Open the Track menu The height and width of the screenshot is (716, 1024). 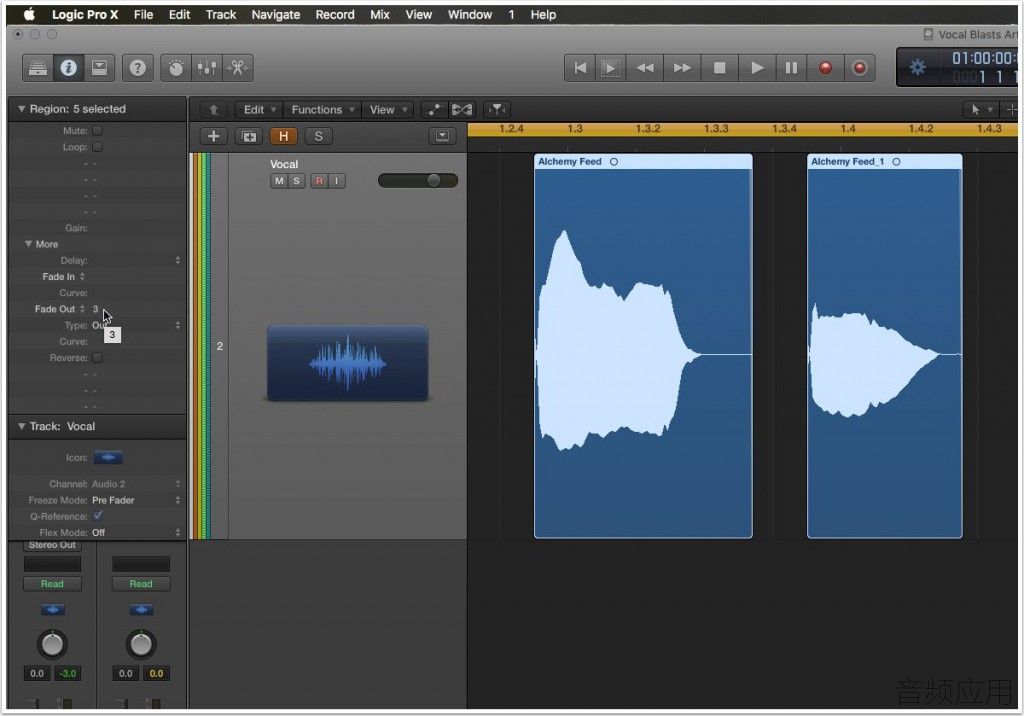221,14
